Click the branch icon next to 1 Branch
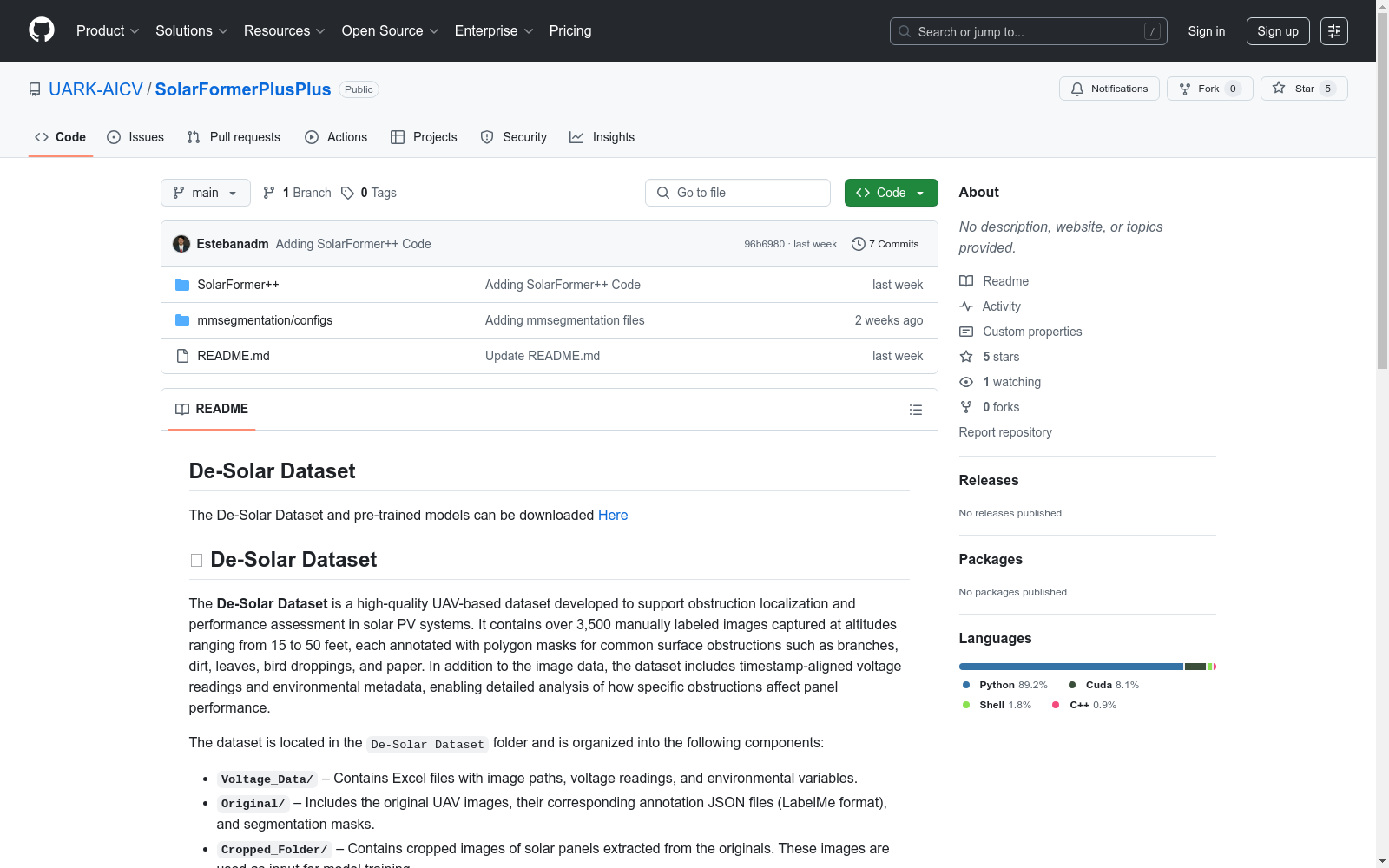 point(269,193)
